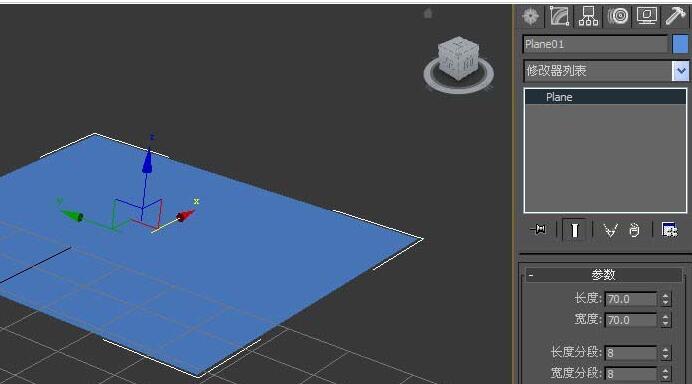692x384 pixels.
Task: Open Configure Modifier Sets icon
Action: click(x=669, y=230)
